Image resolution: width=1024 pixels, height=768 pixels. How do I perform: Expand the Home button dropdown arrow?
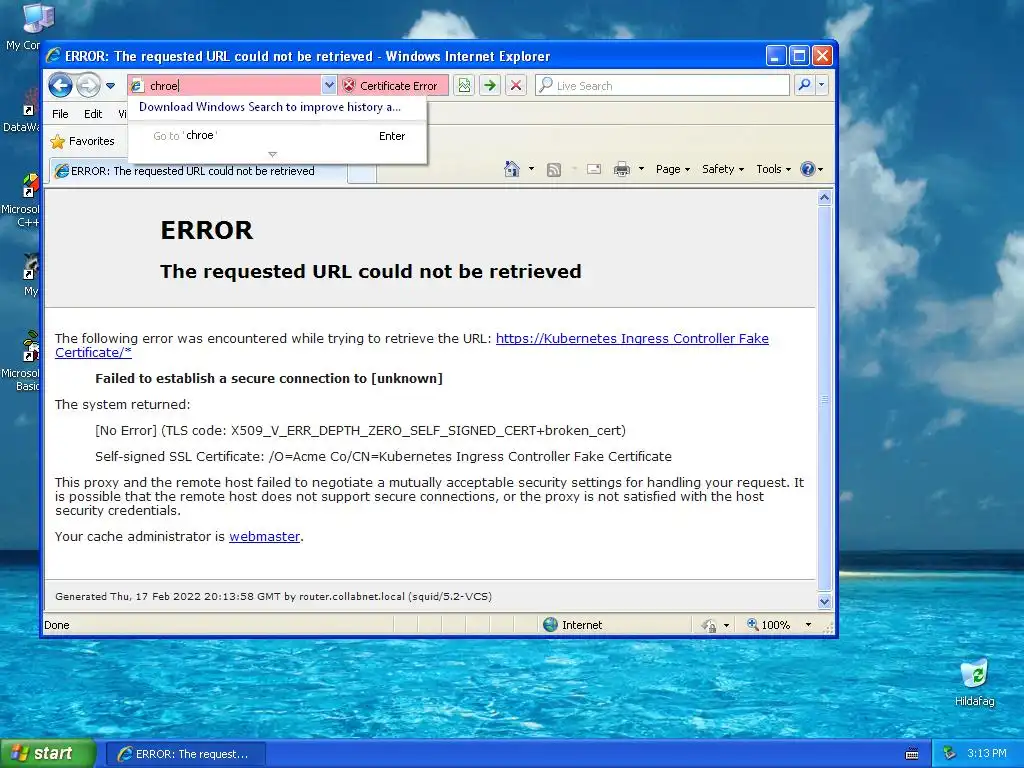coord(531,169)
